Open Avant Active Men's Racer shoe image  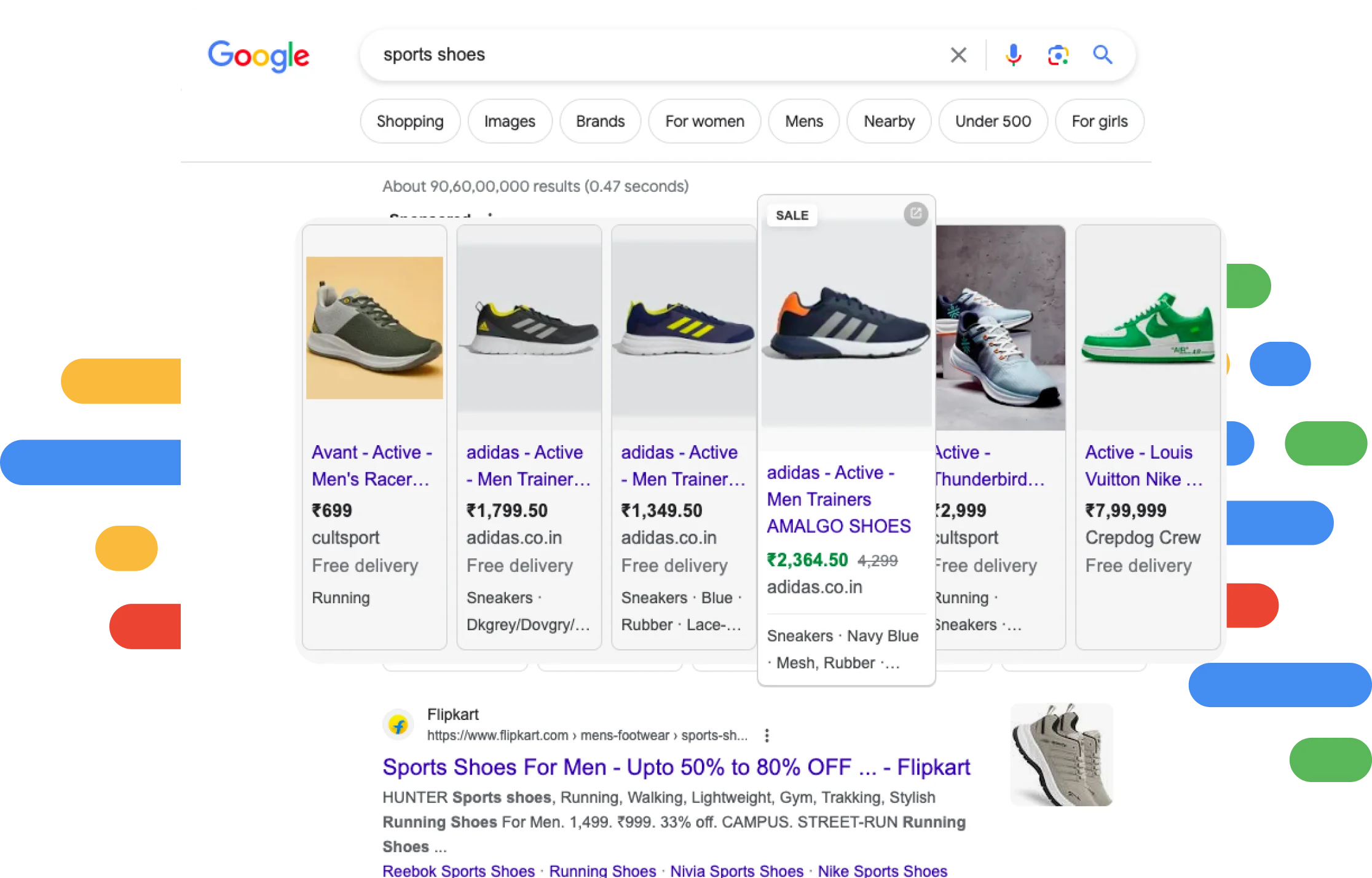coord(374,328)
